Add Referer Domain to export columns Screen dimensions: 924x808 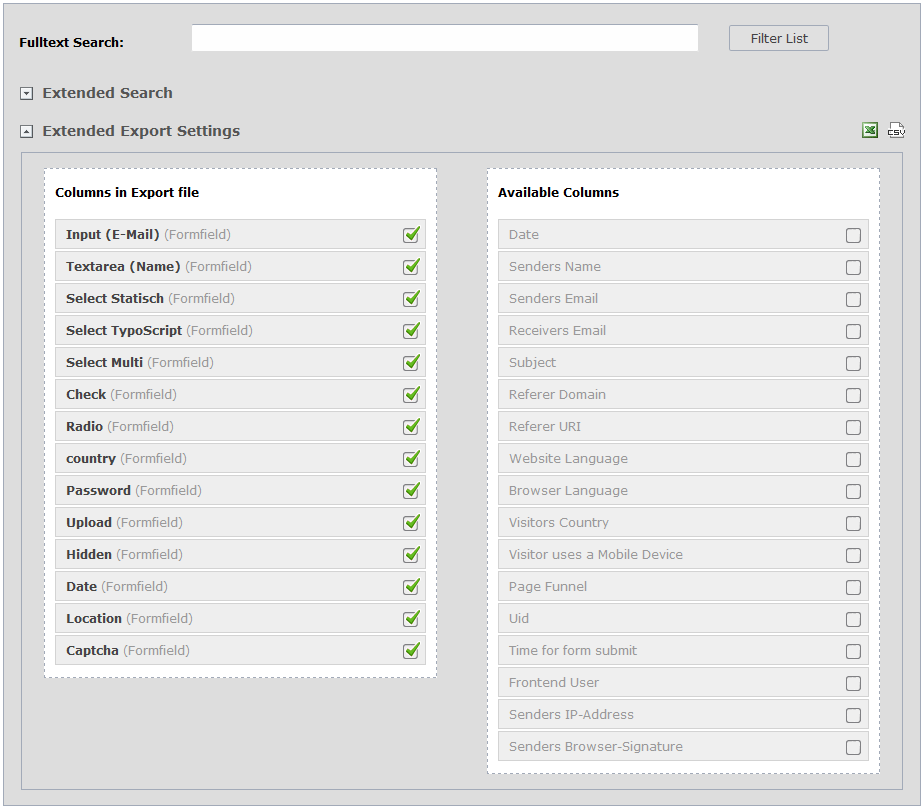pyautogui.click(x=853, y=395)
